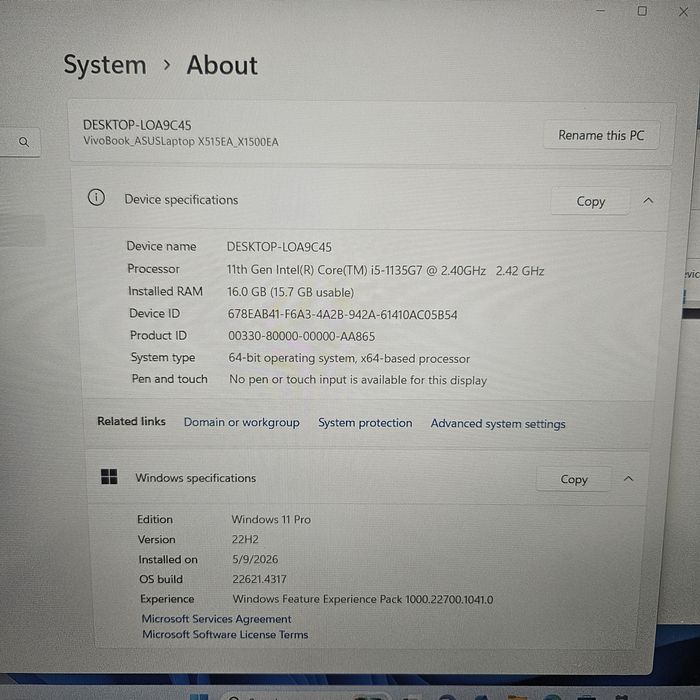Screen dimensions: 700x700
Task: Collapse the Windows specifications section chevron
Action: [628, 479]
